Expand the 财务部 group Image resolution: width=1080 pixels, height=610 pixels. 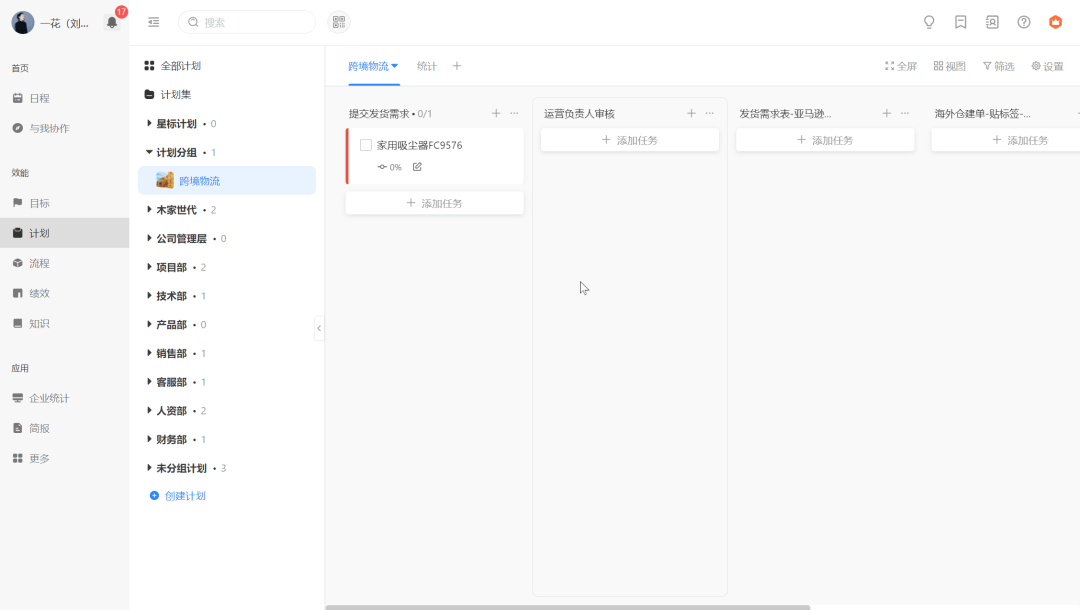point(149,439)
